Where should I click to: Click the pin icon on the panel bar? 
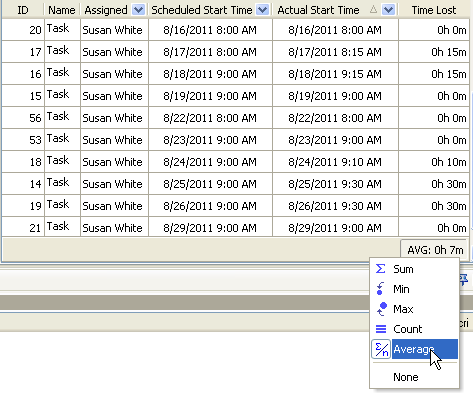pyautogui.click(x=463, y=279)
